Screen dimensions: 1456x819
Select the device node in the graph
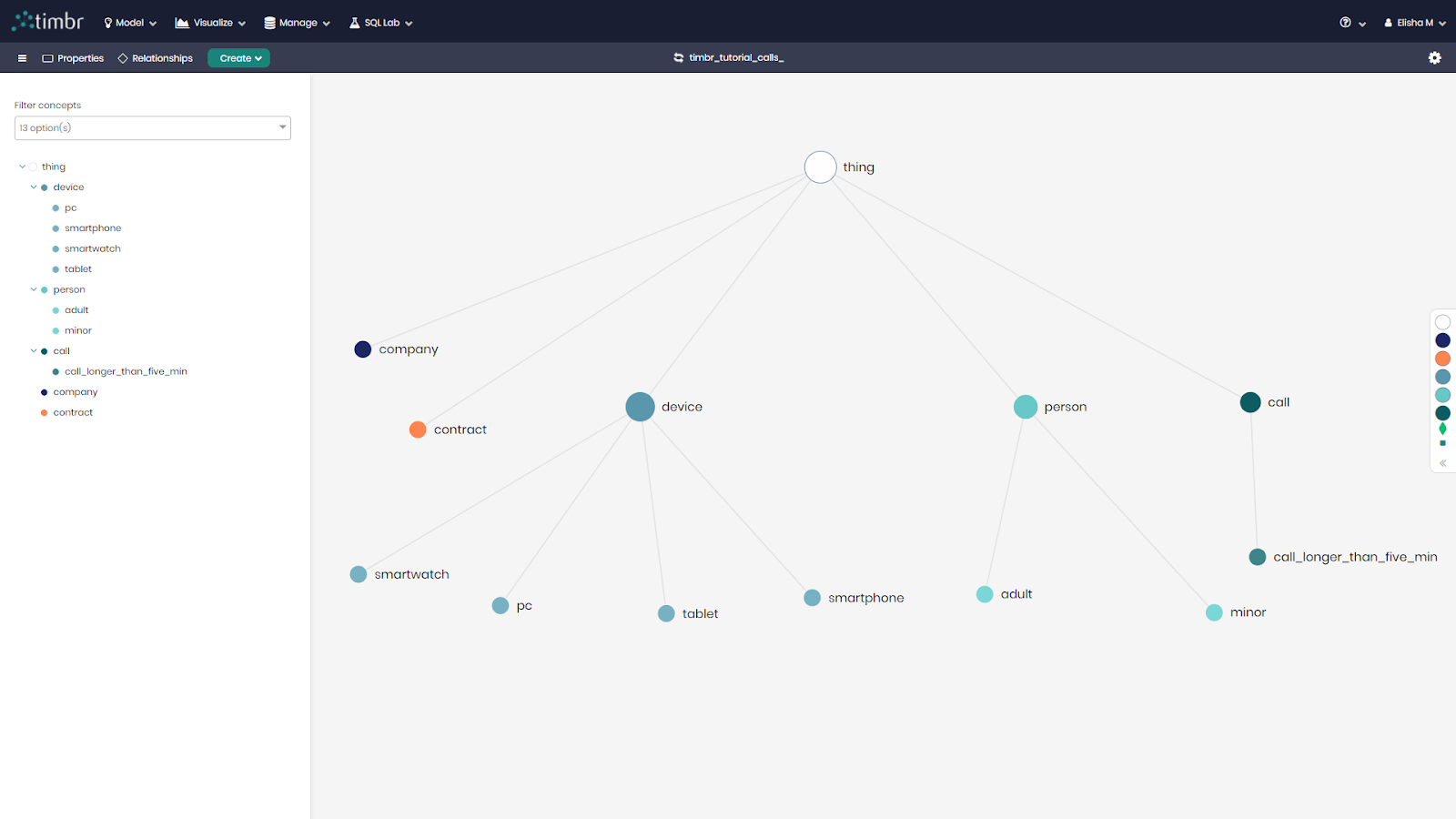(640, 407)
